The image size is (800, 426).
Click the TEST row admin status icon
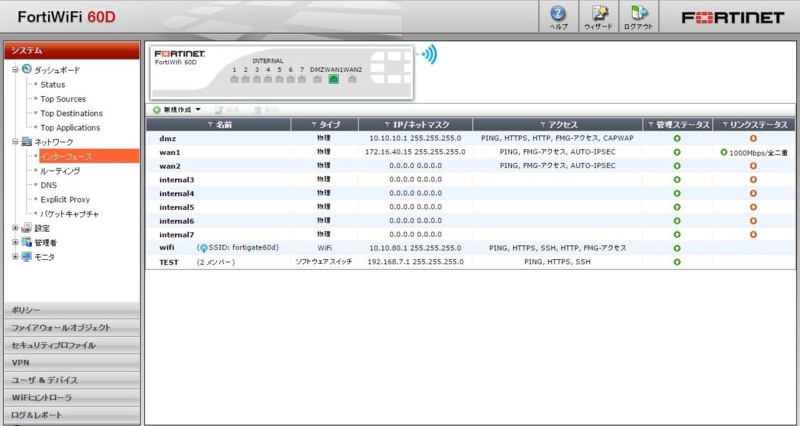[x=677, y=262]
